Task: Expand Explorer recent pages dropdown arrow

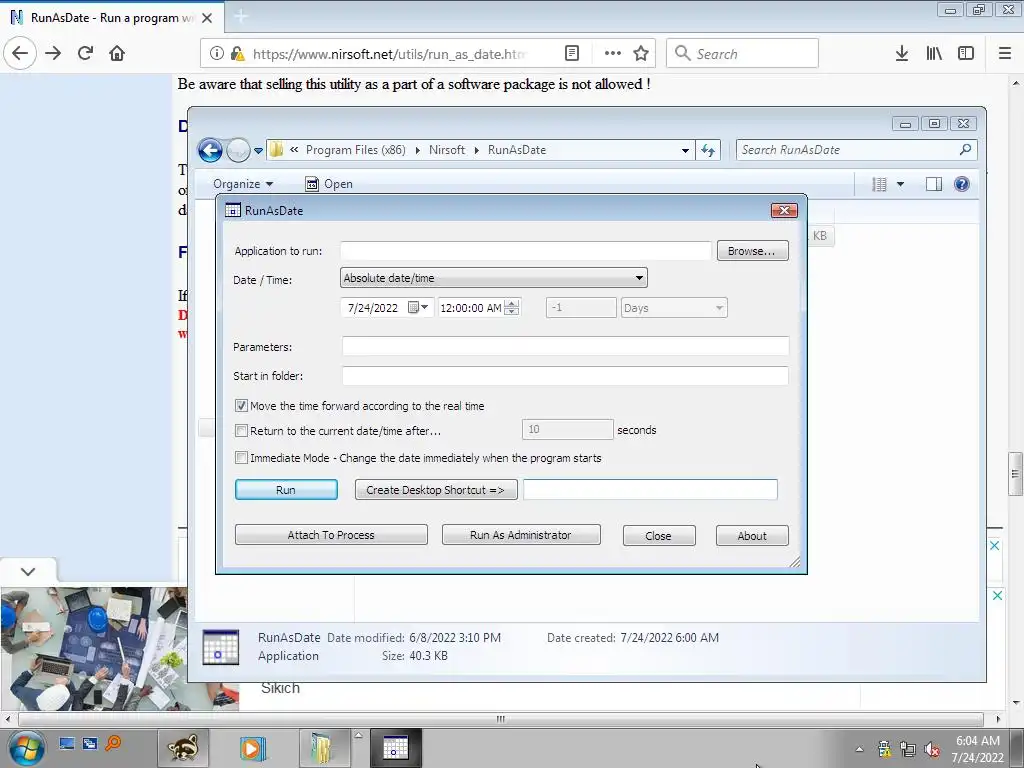Action: coord(259,151)
